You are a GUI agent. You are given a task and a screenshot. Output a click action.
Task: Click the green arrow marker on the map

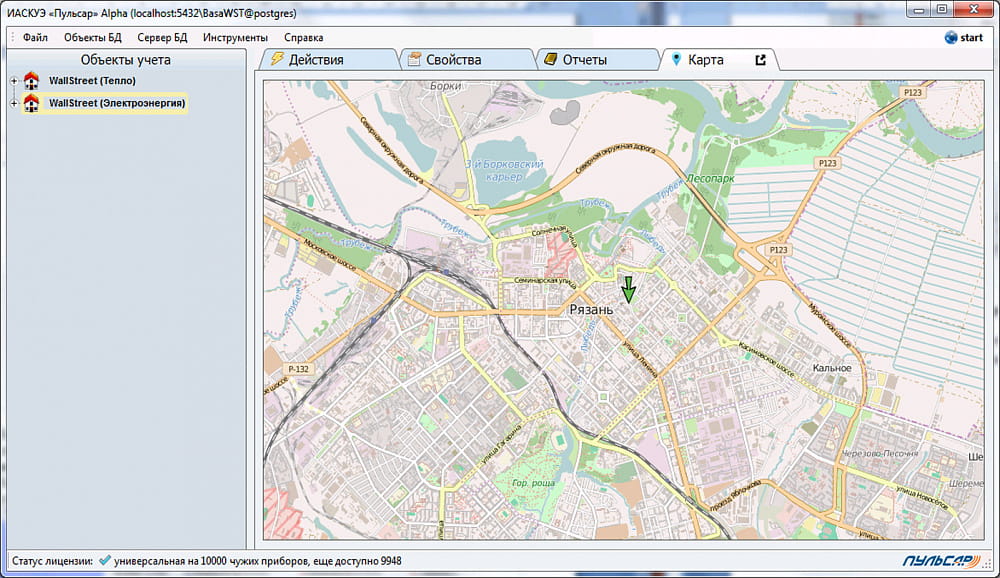[x=628, y=289]
